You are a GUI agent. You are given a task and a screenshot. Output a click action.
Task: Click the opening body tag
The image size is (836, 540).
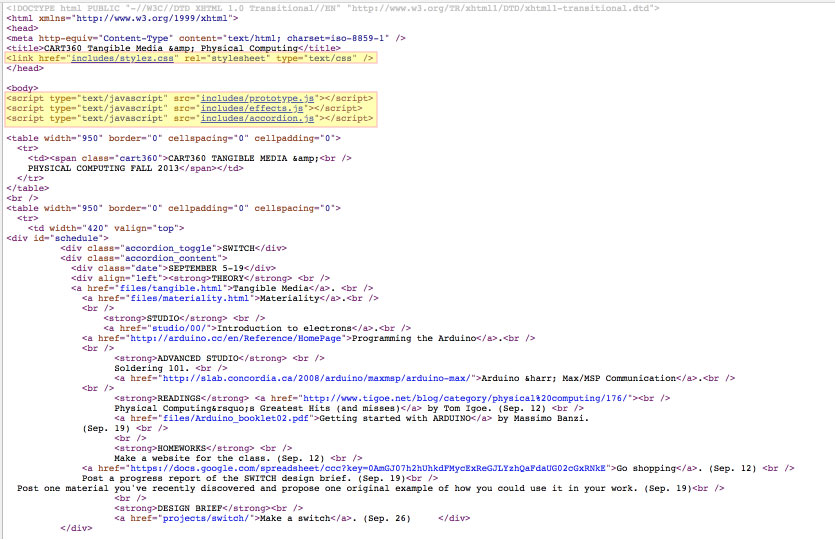click(22, 88)
